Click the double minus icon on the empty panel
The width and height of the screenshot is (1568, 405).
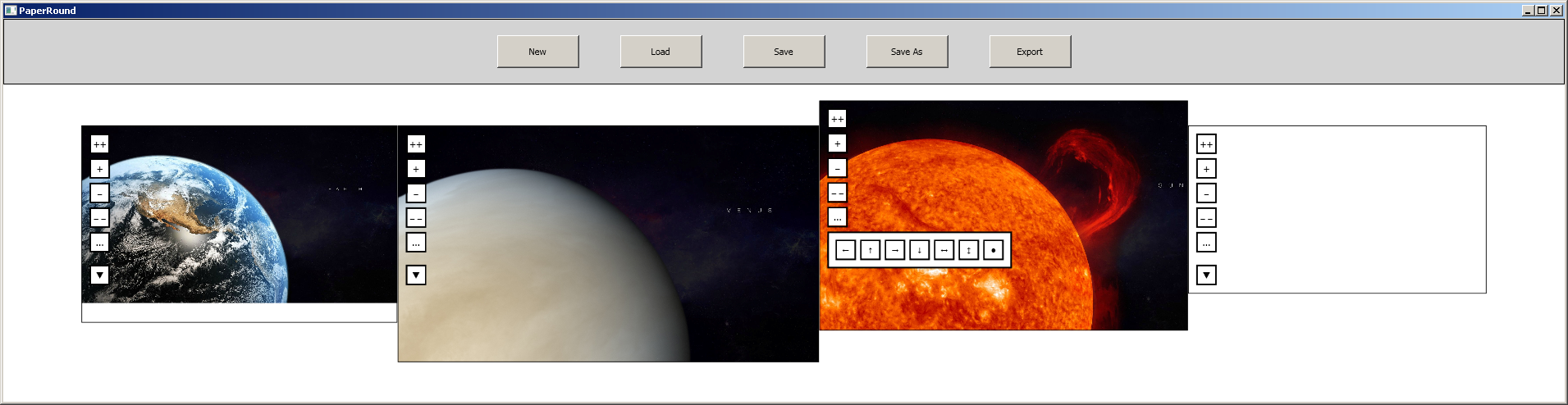[1206, 218]
